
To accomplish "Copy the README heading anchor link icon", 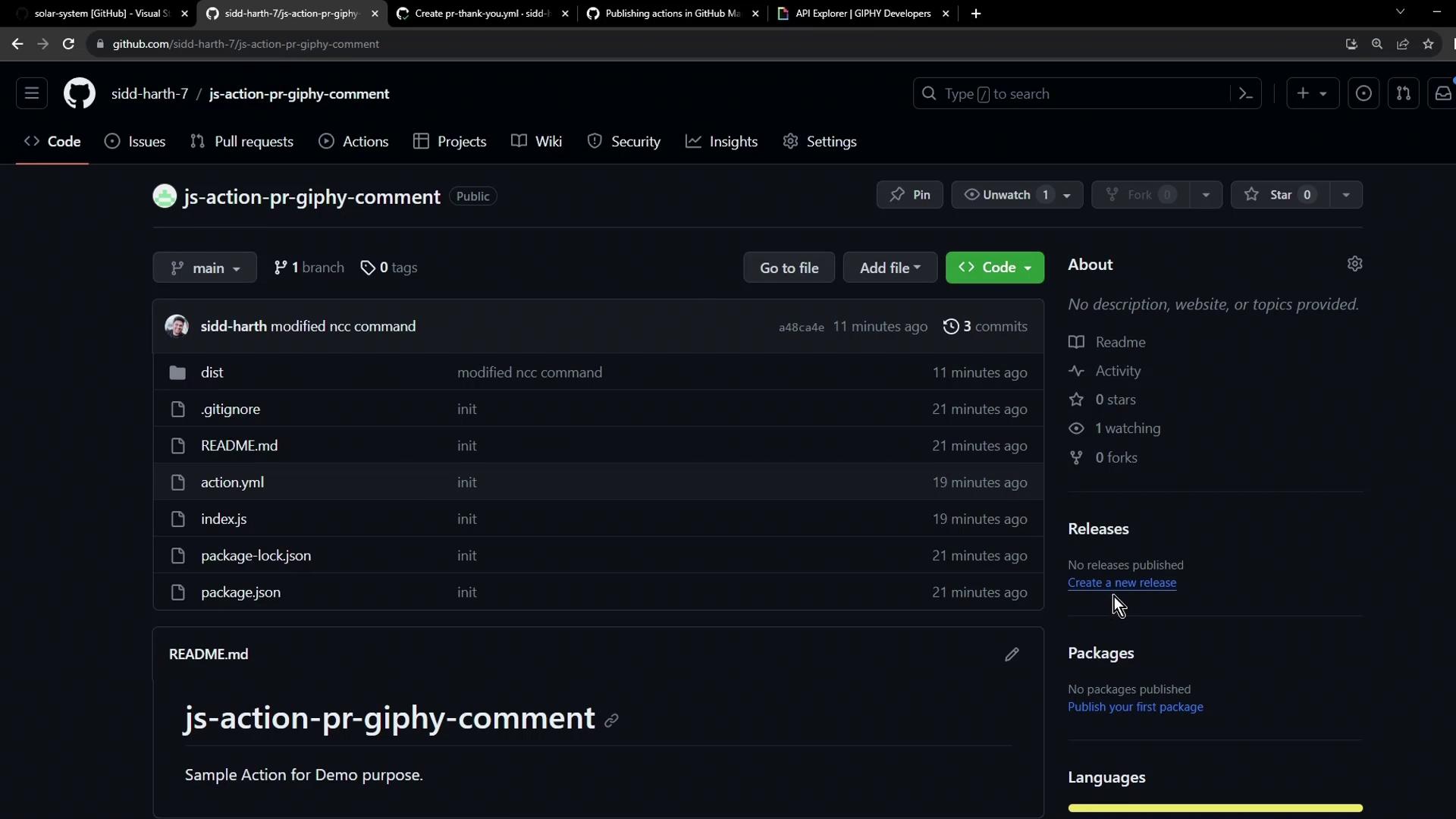I will click(611, 720).
